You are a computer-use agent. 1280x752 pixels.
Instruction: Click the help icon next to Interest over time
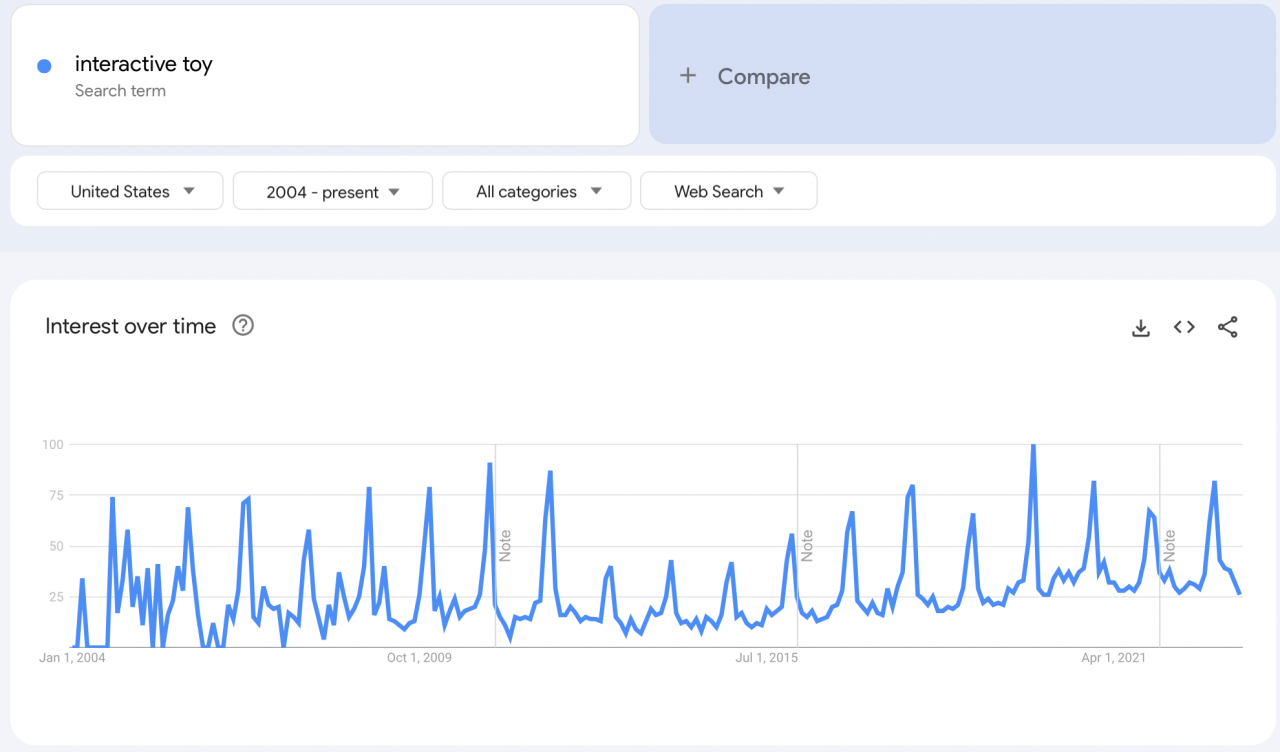point(242,325)
